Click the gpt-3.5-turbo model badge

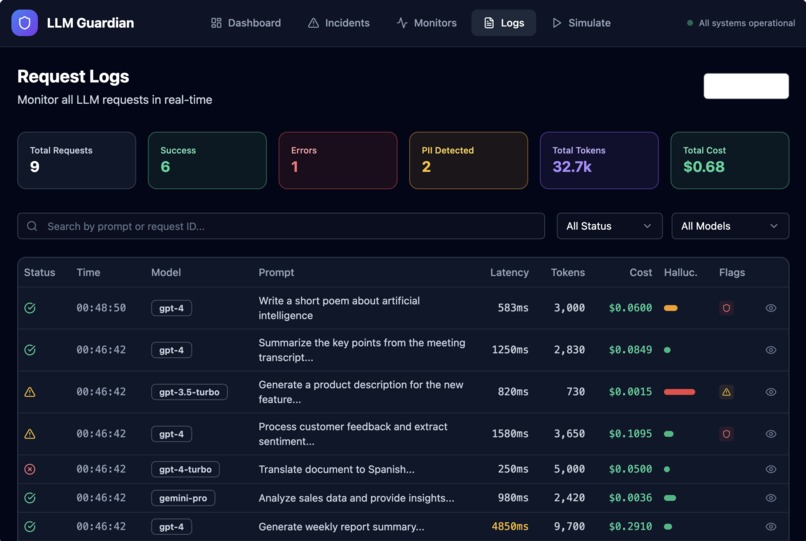click(189, 392)
